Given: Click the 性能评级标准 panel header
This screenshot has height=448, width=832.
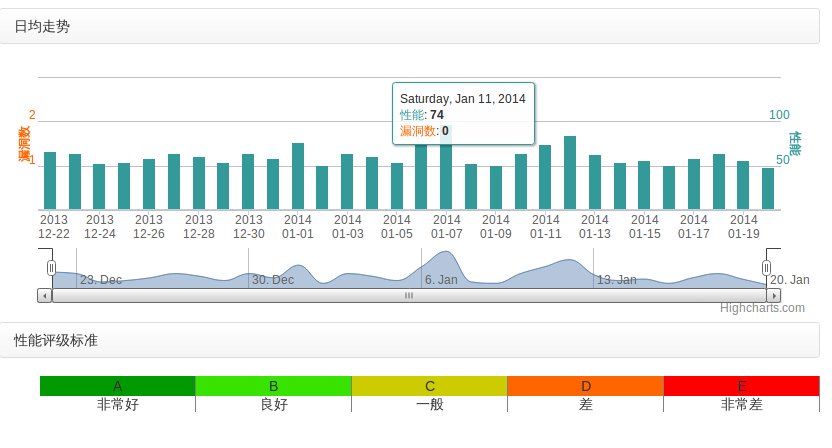Looking at the screenshot, I should point(410,340).
